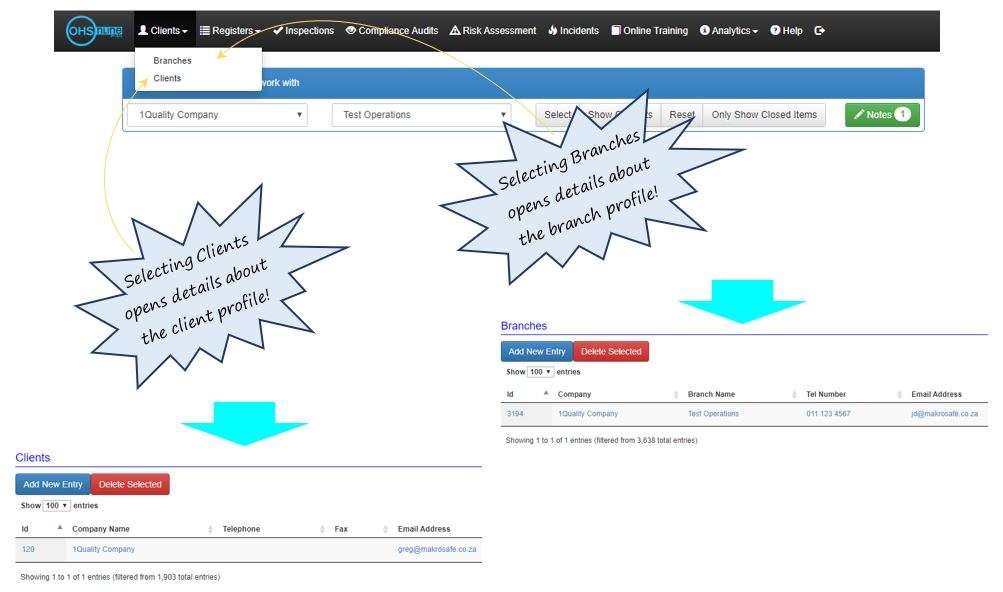
Task: Select the Compliance Audits eye icon
Action: click(x=352, y=30)
